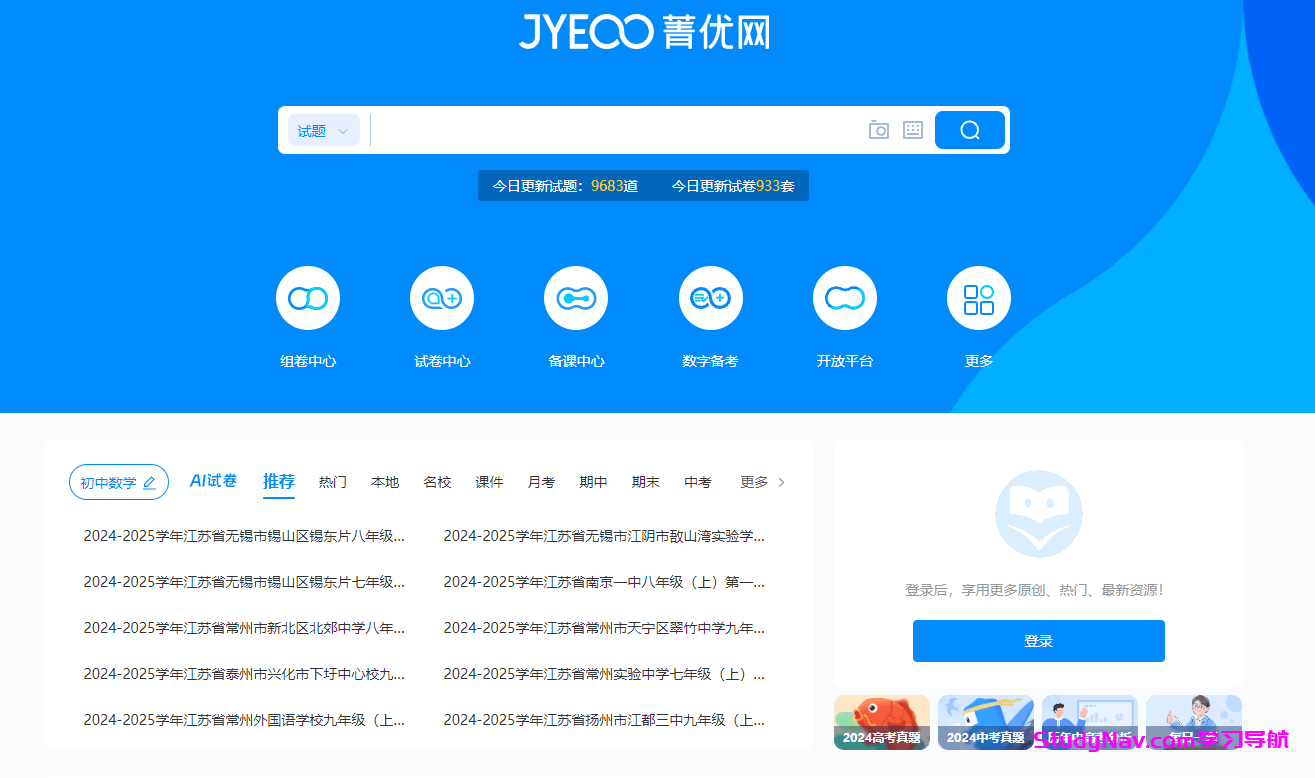This screenshot has width=1315, height=778.
Task: Select the 期中 tab
Action: 593,482
